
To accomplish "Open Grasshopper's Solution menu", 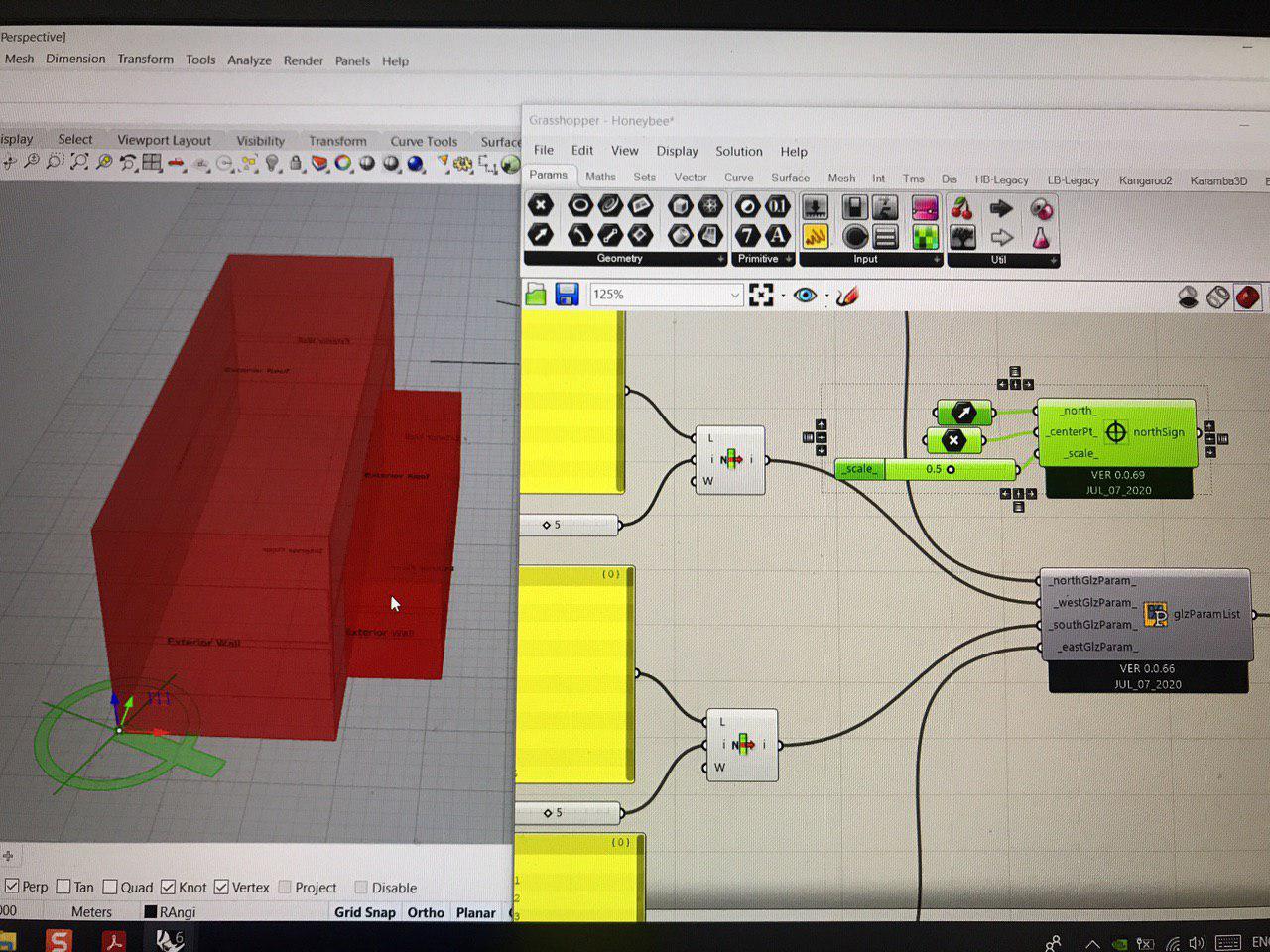I will 739,151.
